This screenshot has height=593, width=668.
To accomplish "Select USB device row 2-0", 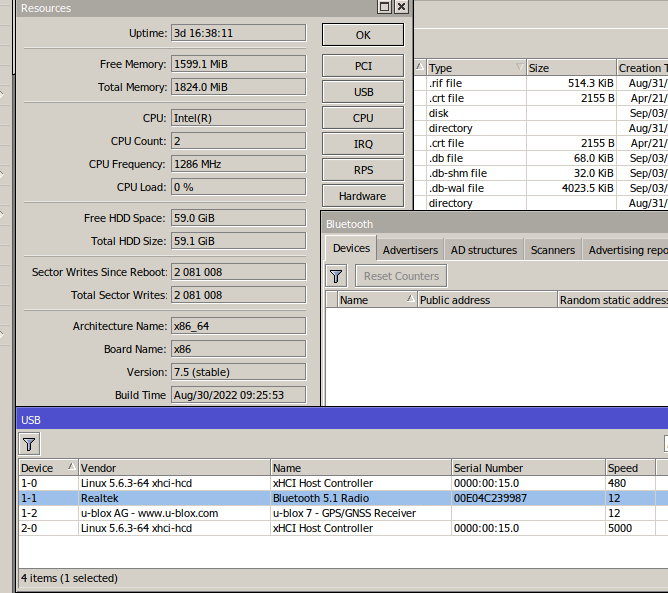I will pyautogui.click(x=343, y=528).
